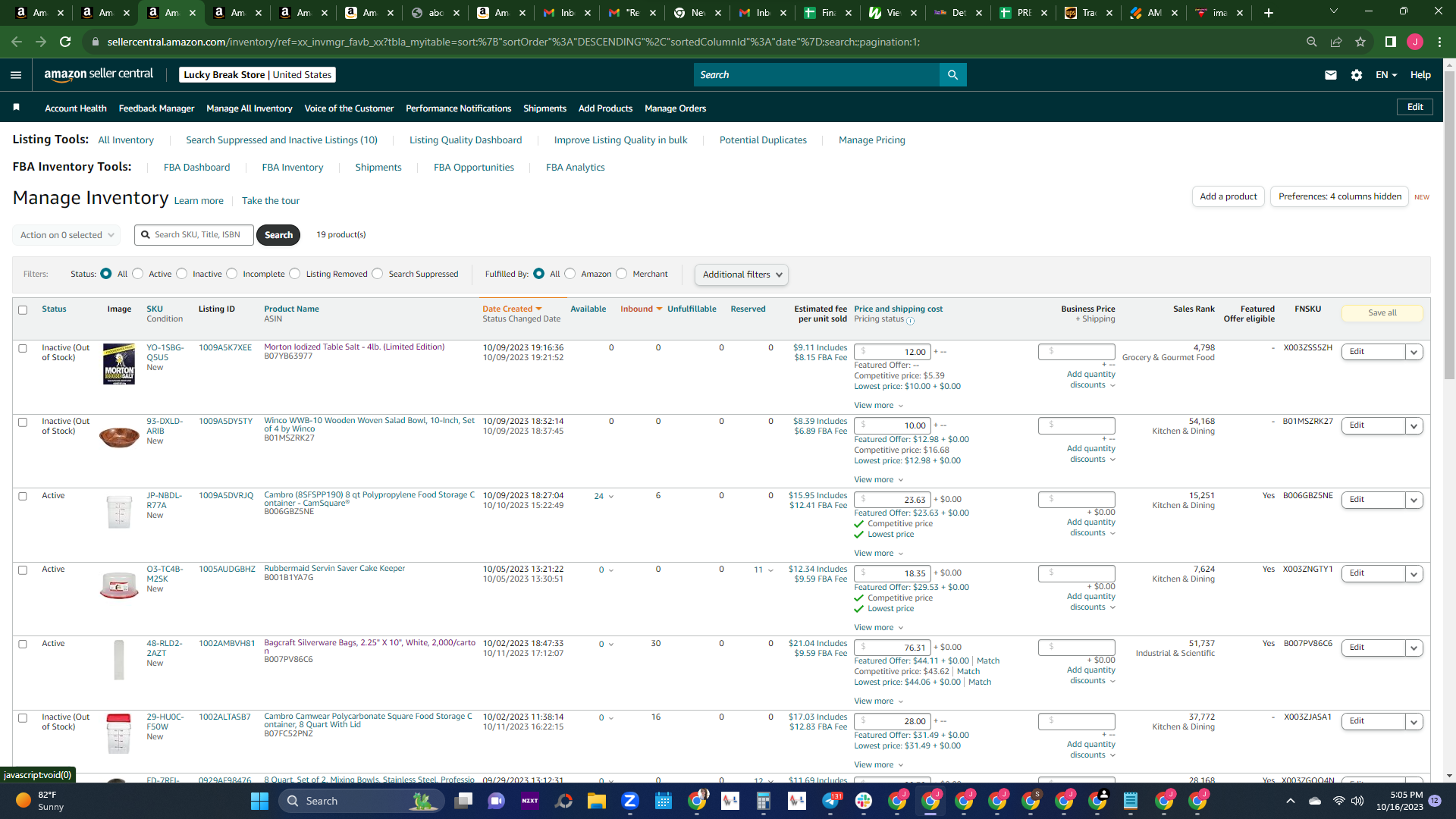Screen dimensions: 1456x819
Task: Select Amazon under Fulfilled By
Action: coord(570,274)
